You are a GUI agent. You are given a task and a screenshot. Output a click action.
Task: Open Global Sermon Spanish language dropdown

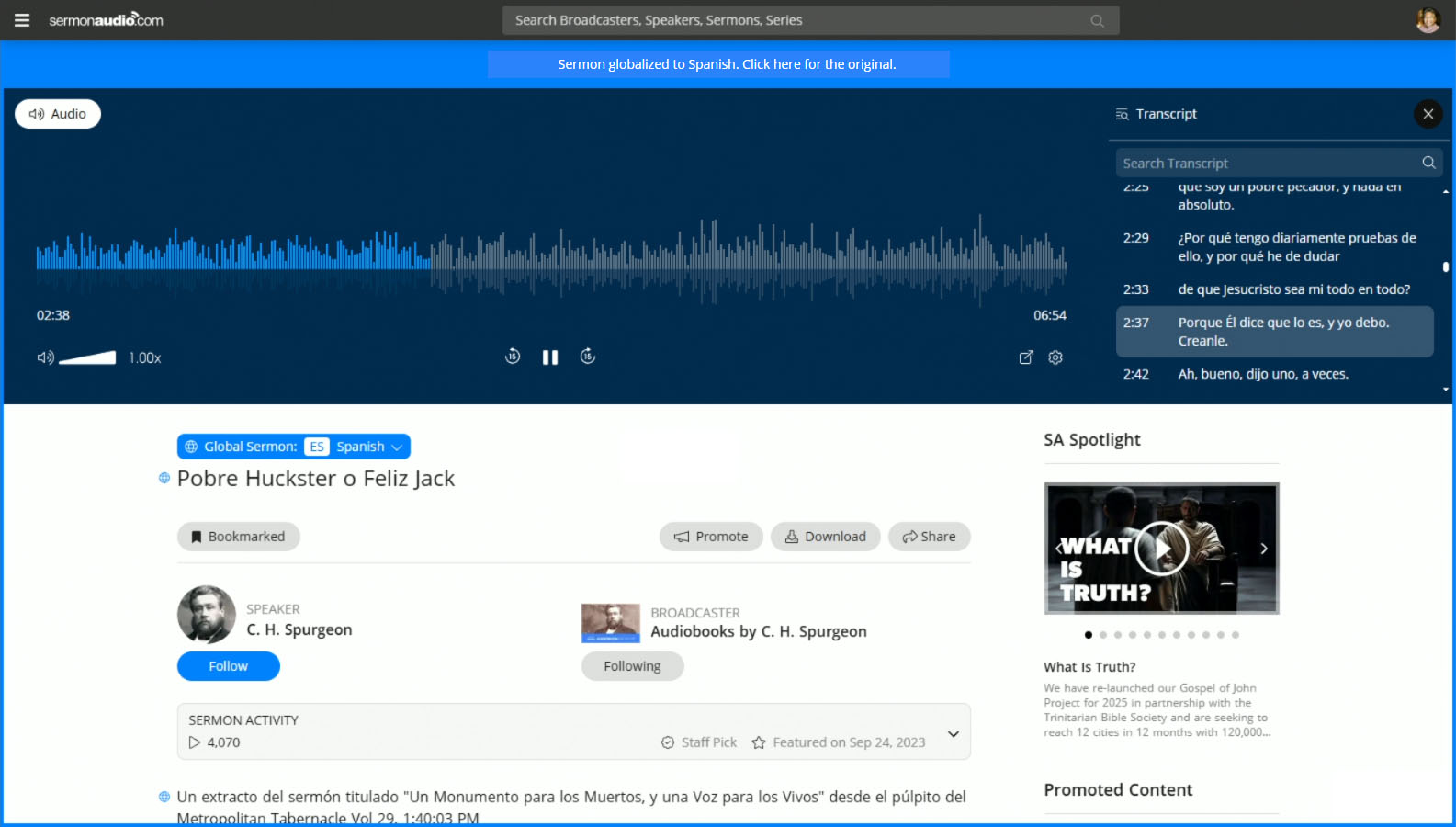pyautogui.click(x=293, y=447)
